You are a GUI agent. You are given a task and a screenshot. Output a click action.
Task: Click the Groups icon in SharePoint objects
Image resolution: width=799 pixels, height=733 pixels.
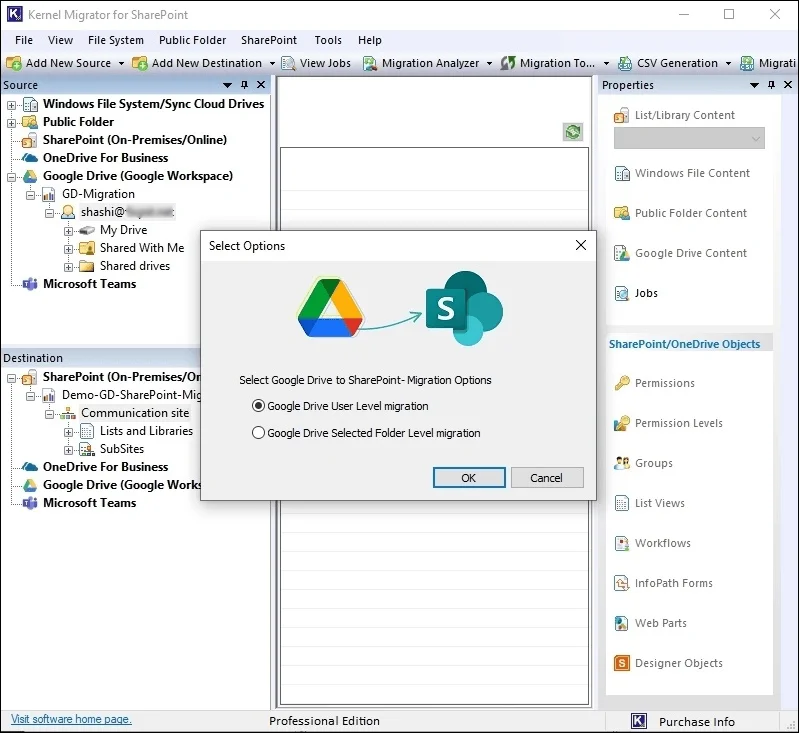click(622, 463)
